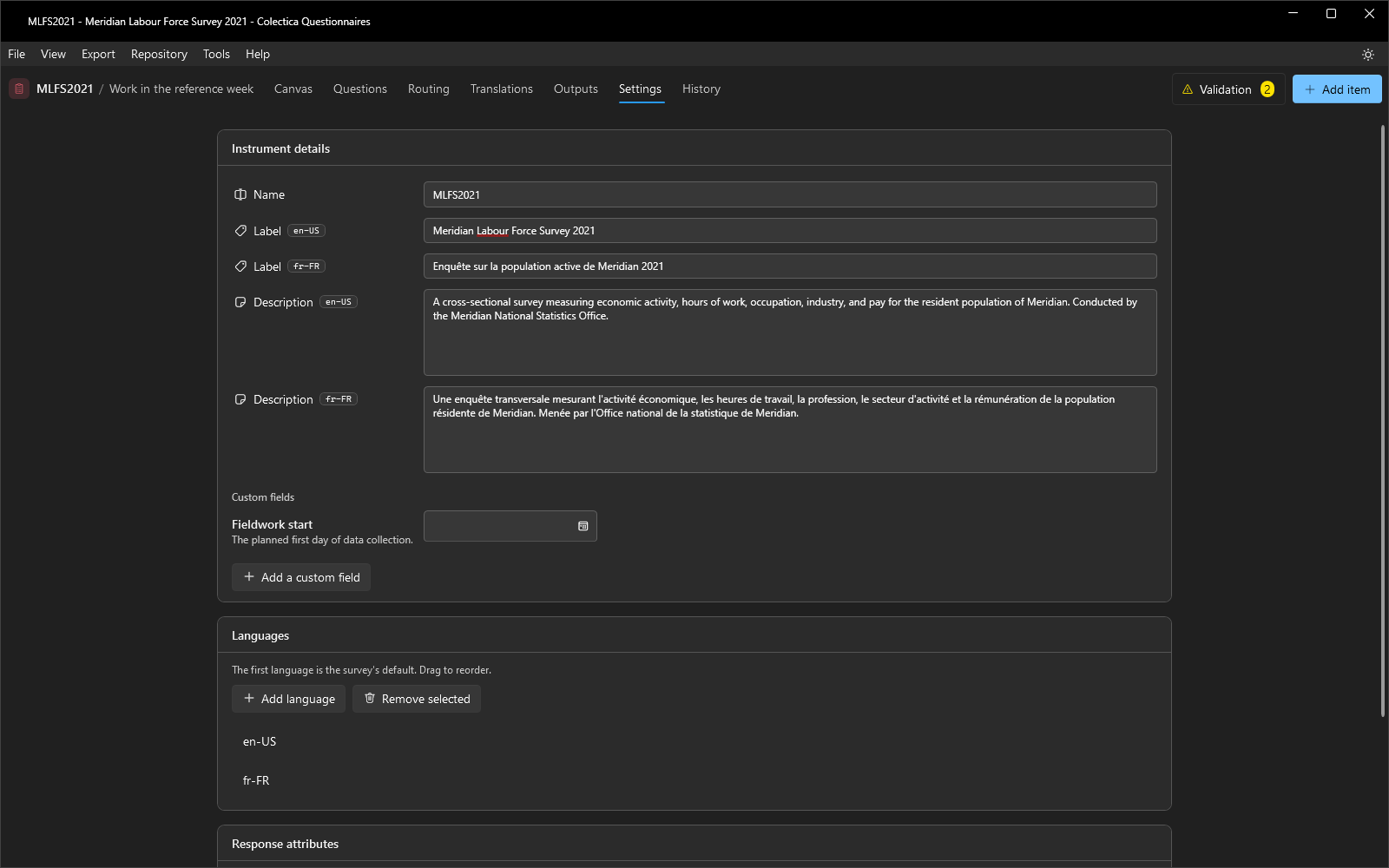
Task: Click the plus icon on Add item
Action: pos(1310,89)
